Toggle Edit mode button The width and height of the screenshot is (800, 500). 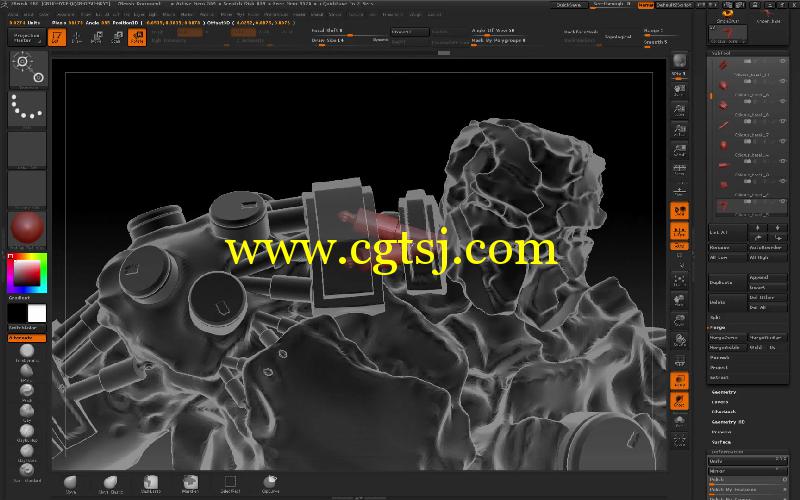pyautogui.click(x=57, y=37)
